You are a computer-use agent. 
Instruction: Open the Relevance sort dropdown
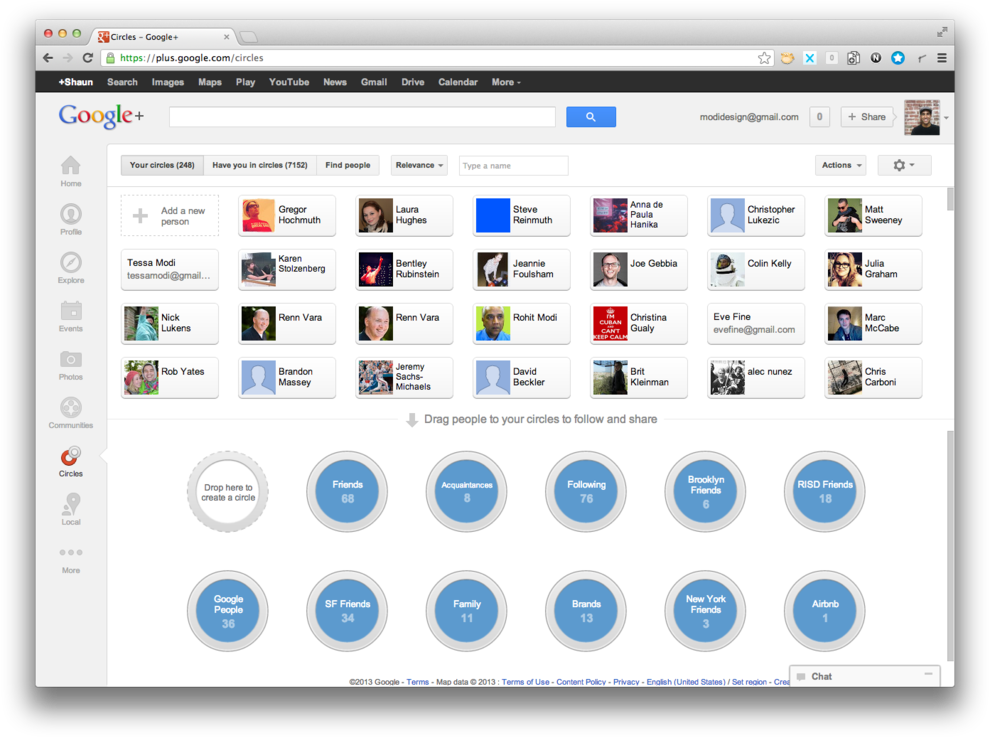[x=419, y=165]
